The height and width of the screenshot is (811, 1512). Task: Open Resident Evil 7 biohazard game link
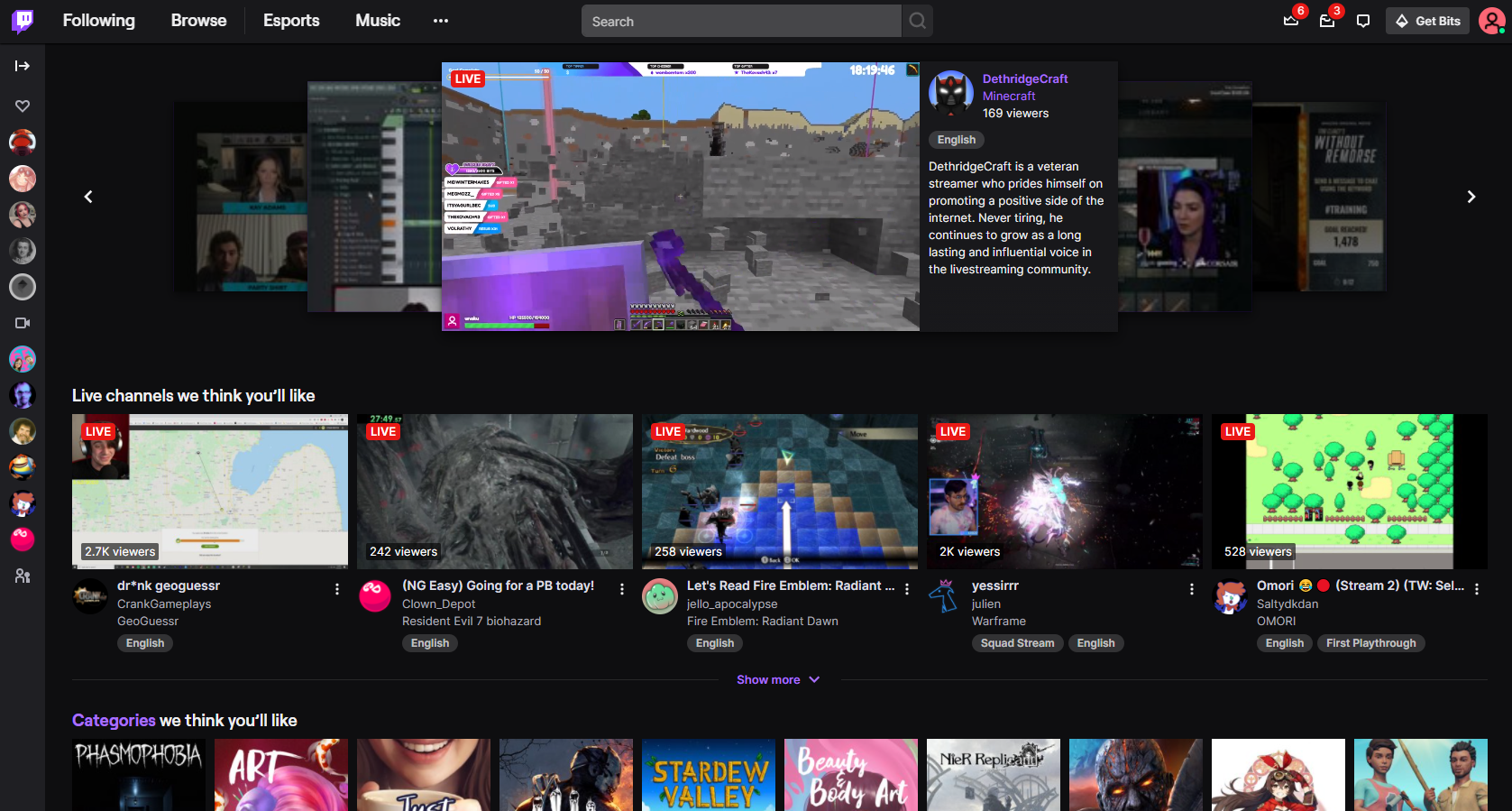pos(472,621)
